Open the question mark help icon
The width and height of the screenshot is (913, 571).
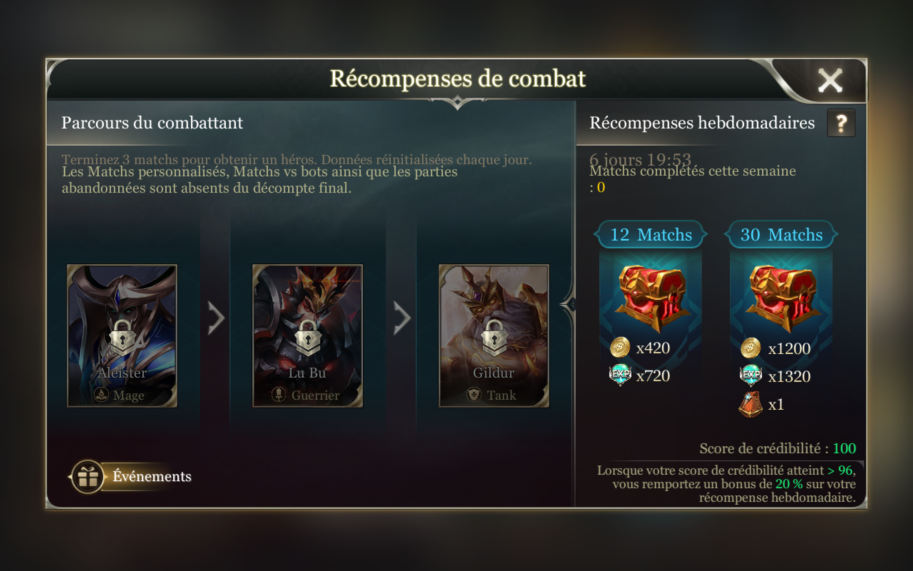pyautogui.click(x=841, y=123)
